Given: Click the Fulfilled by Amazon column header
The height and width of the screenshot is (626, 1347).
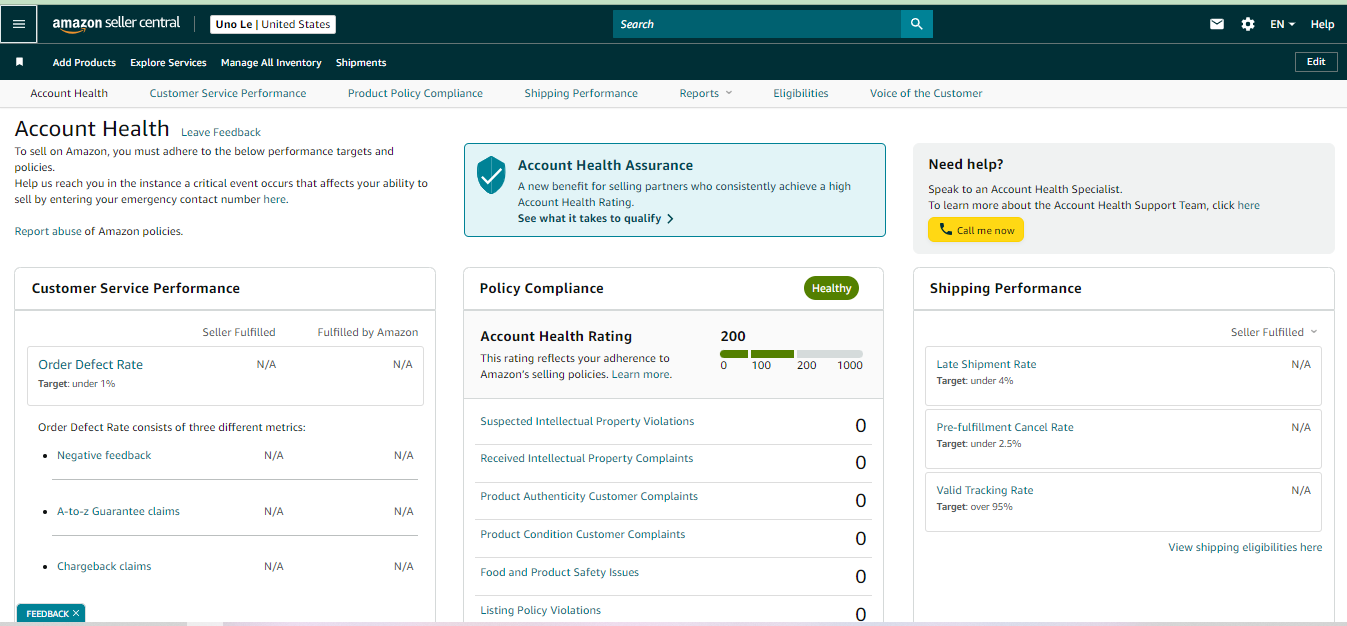Looking at the screenshot, I should pos(368,332).
